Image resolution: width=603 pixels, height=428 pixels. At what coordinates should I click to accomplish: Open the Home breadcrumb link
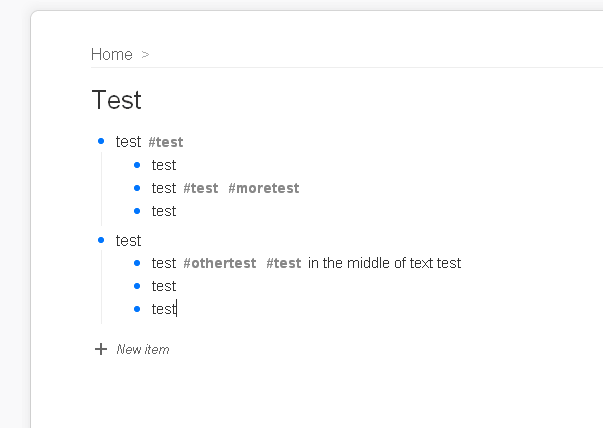[x=112, y=54]
